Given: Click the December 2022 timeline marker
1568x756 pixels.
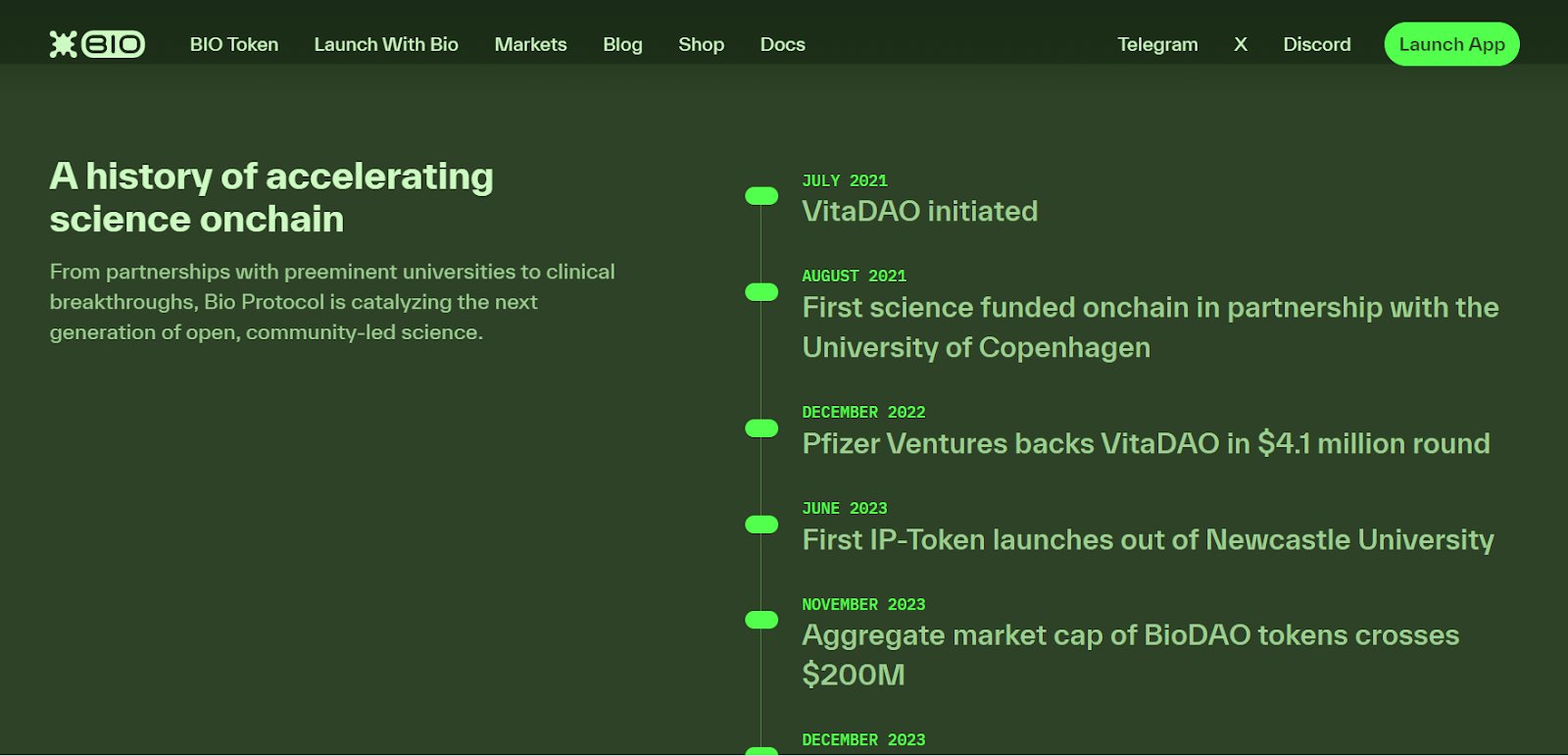Looking at the screenshot, I should click(x=761, y=428).
